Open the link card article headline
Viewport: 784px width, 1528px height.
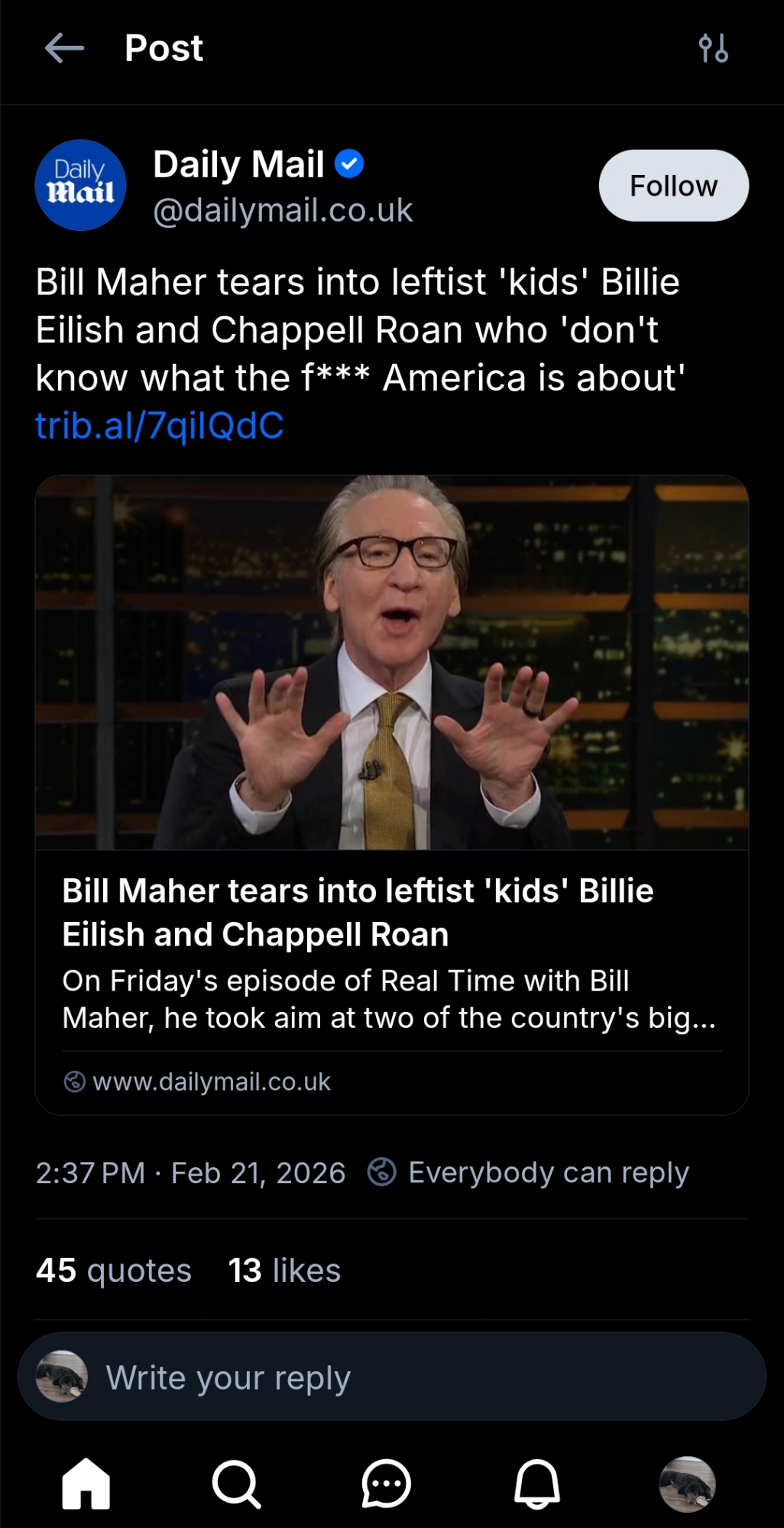(358, 913)
